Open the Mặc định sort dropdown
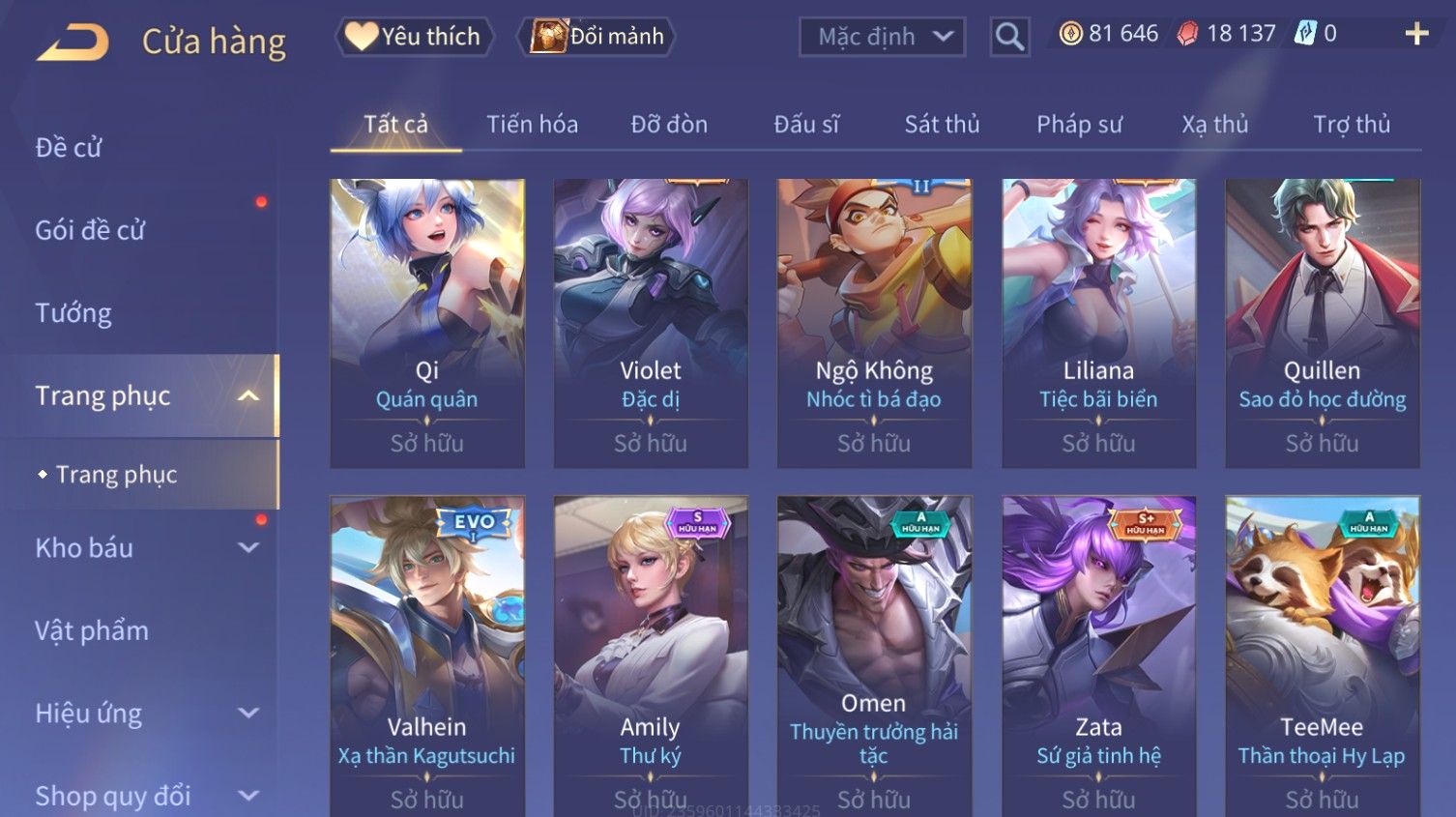 point(882,38)
